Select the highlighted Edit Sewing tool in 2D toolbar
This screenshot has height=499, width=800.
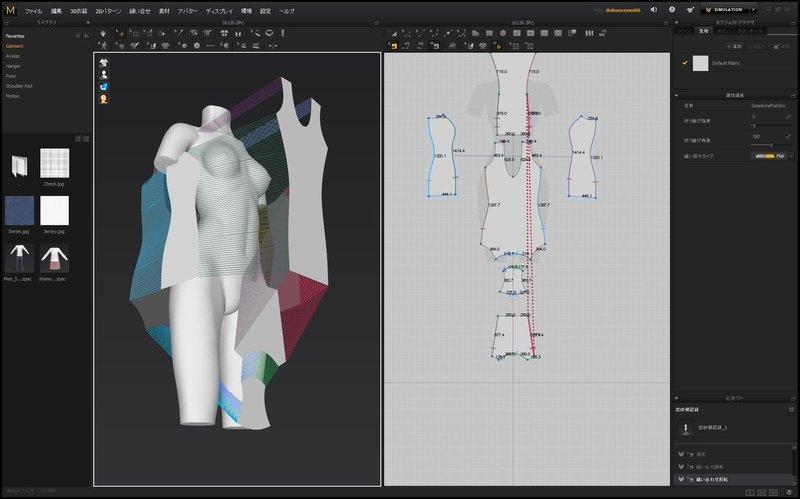(x=394, y=45)
